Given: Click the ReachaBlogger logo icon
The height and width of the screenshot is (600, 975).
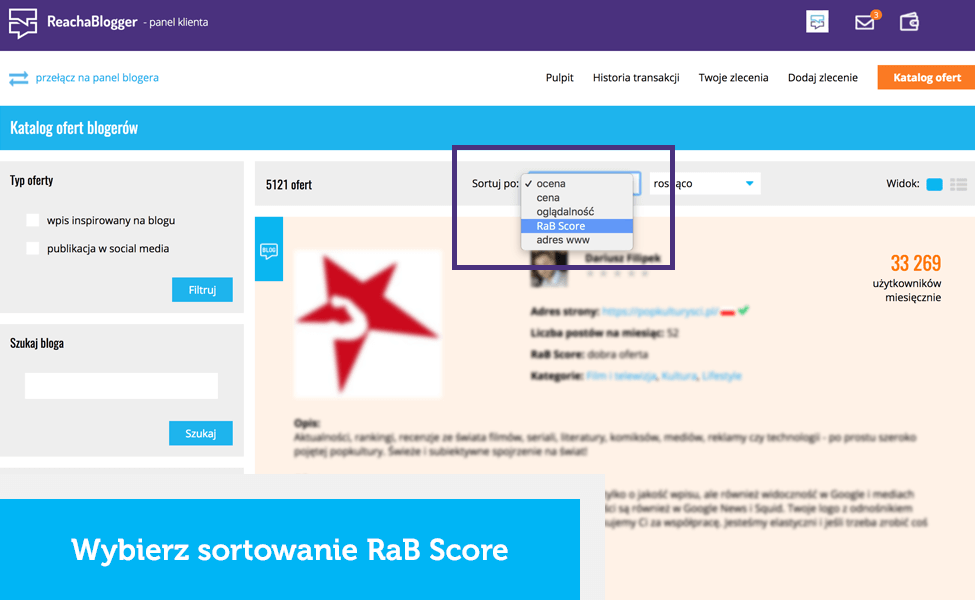Looking at the screenshot, I should click(23, 23).
